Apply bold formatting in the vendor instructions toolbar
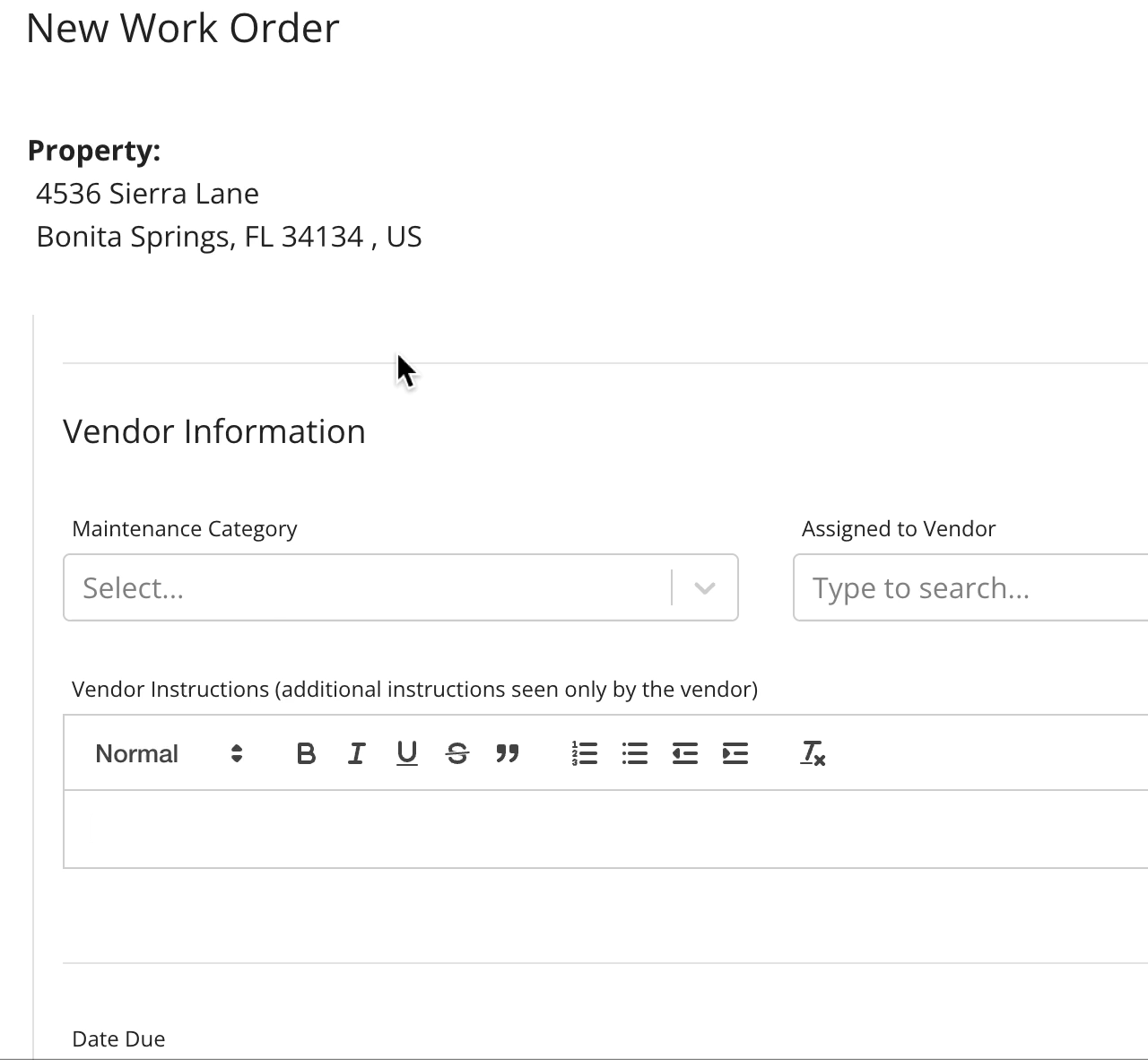The image size is (1148, 1060). tap(306, 753)
